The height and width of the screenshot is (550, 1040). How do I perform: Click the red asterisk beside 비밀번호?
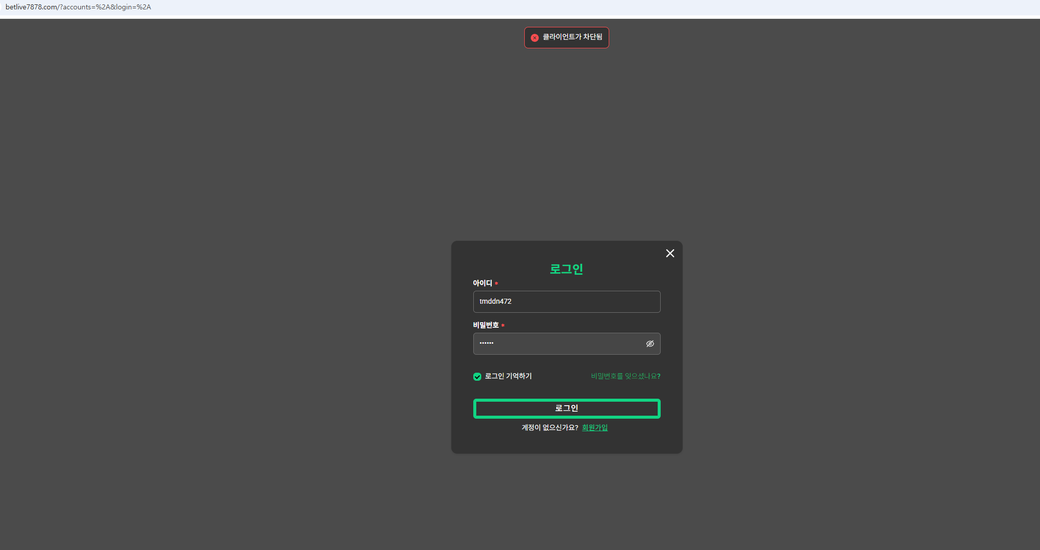coord(503,326)
